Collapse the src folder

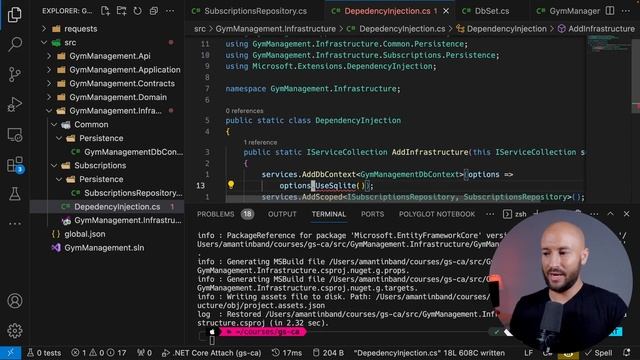pos(44,42)
